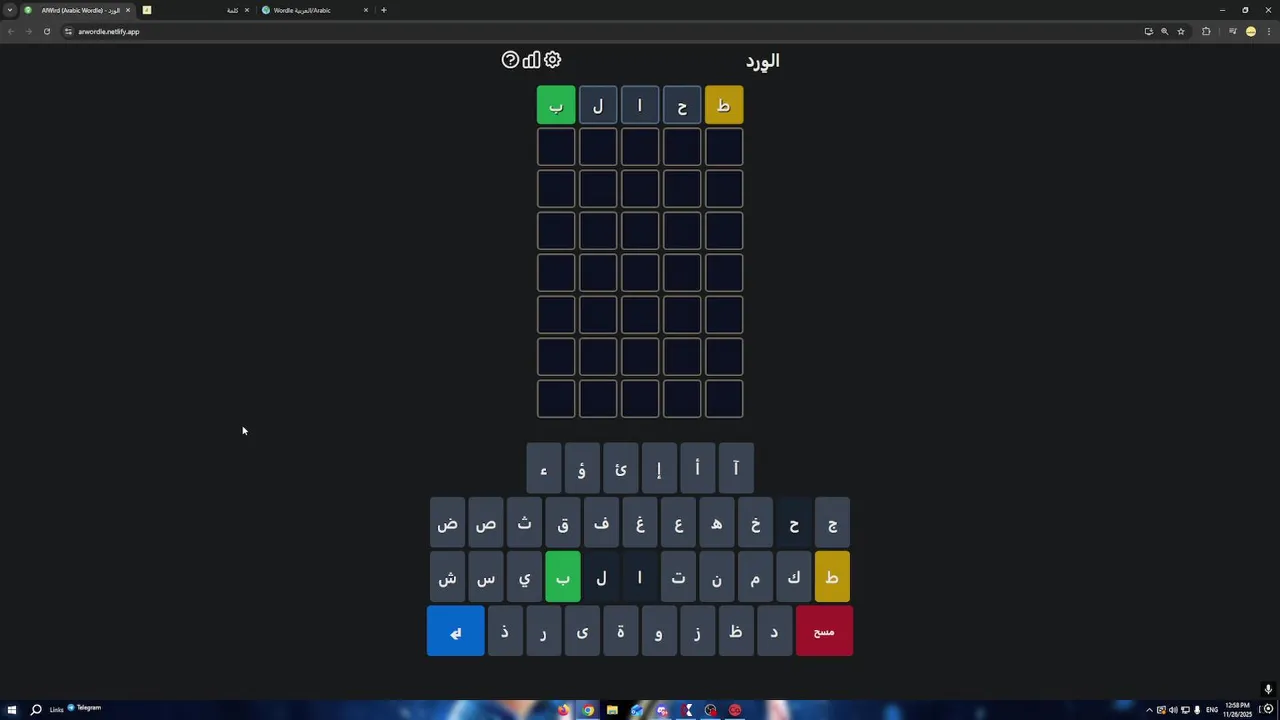The height and width of the screenshot is (720, 1280).
Task: Tap the ث keyboard key
Action: coord(524,523)
